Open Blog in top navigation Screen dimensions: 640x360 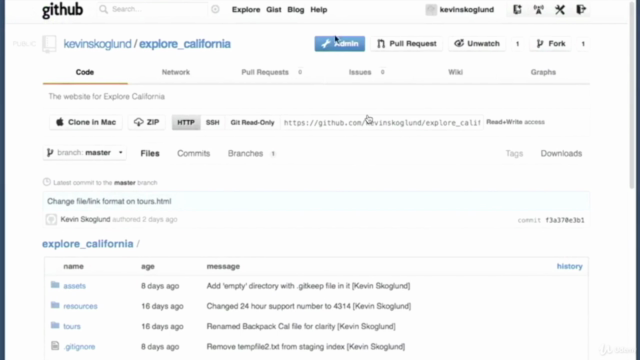(x=296, y=9)
